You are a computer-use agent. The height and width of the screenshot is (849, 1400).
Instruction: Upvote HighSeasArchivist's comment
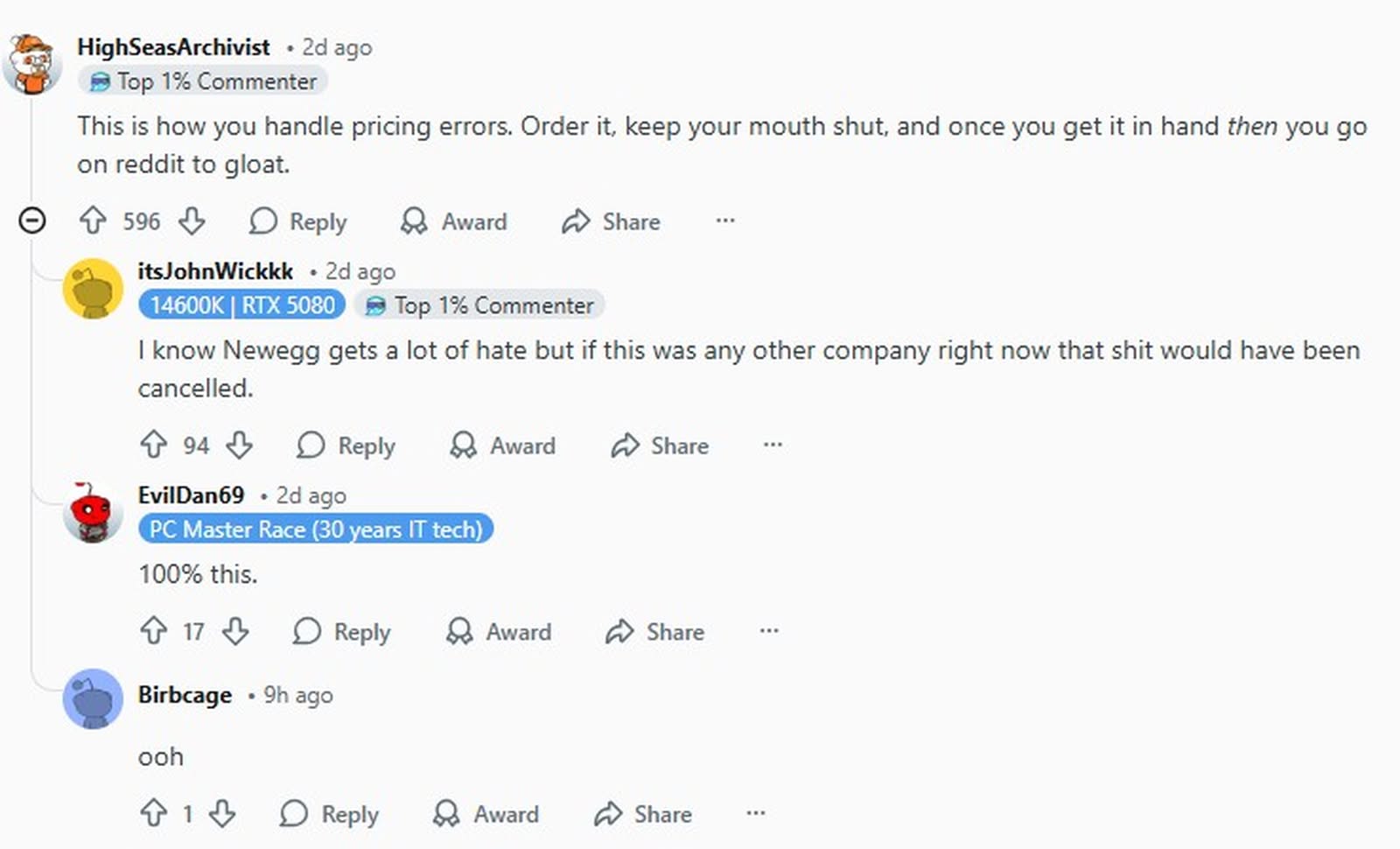[x=93, y=221]
